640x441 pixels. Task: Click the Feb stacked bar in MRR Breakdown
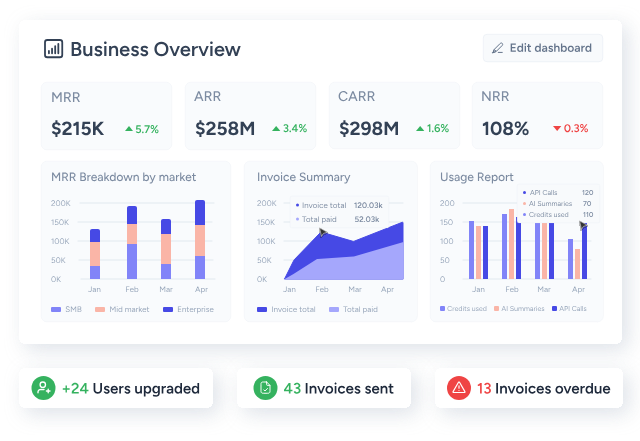[x=132, y=243]
